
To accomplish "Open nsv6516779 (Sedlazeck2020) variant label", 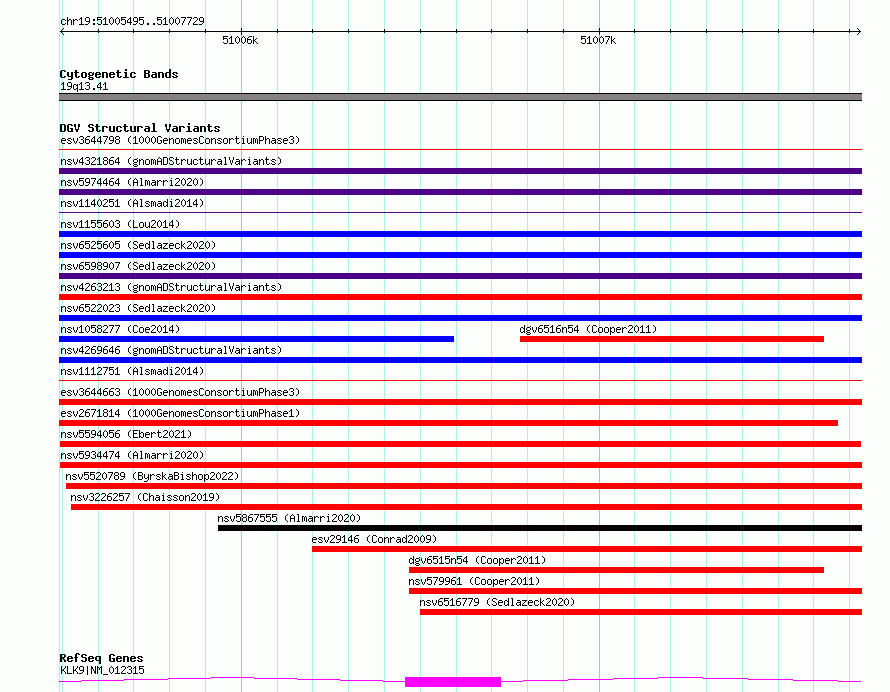I will (497, 602).
